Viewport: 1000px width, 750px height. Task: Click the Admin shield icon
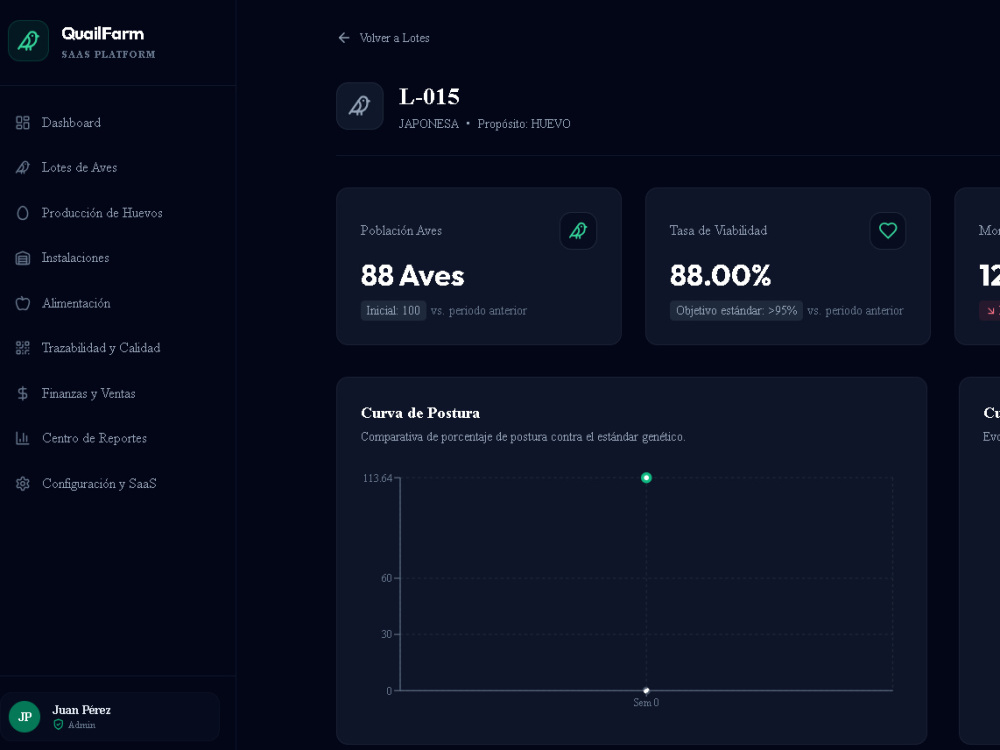[59, 724]
